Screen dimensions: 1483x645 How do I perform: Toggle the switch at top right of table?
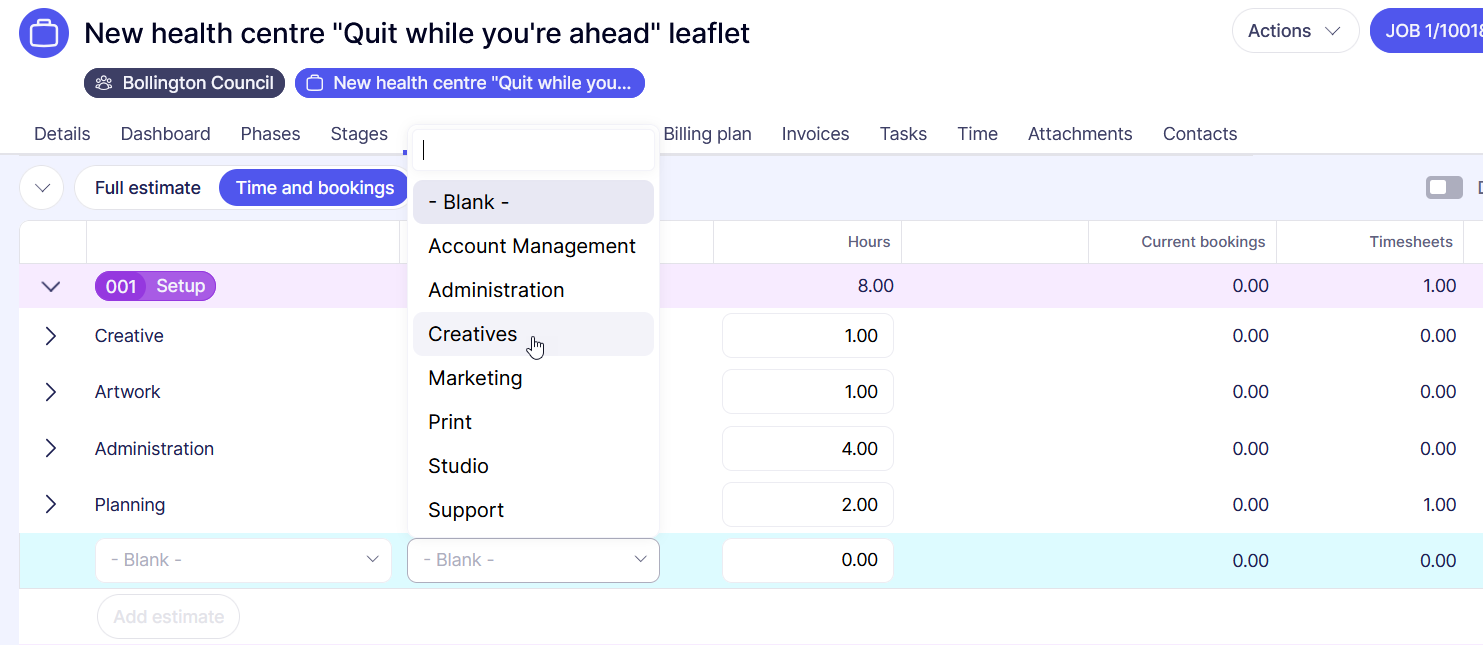click(1443, 188)
